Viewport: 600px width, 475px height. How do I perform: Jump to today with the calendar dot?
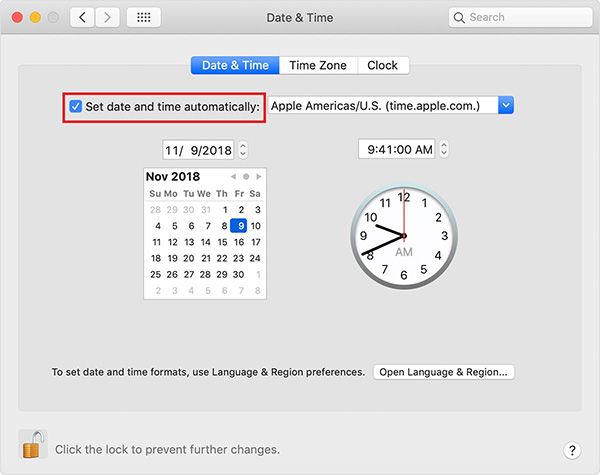[x=246, y=176]
